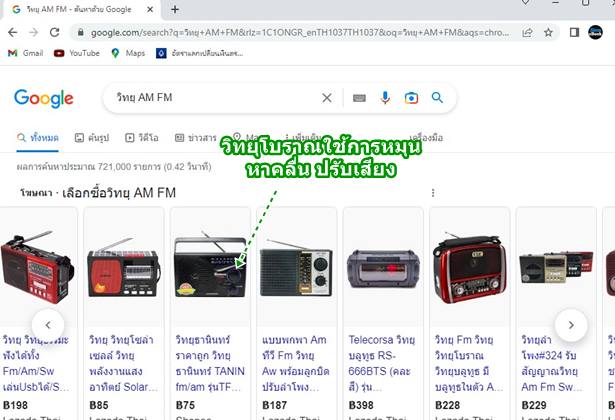Click the small speaker radios image ฿229

click(556, 267)
